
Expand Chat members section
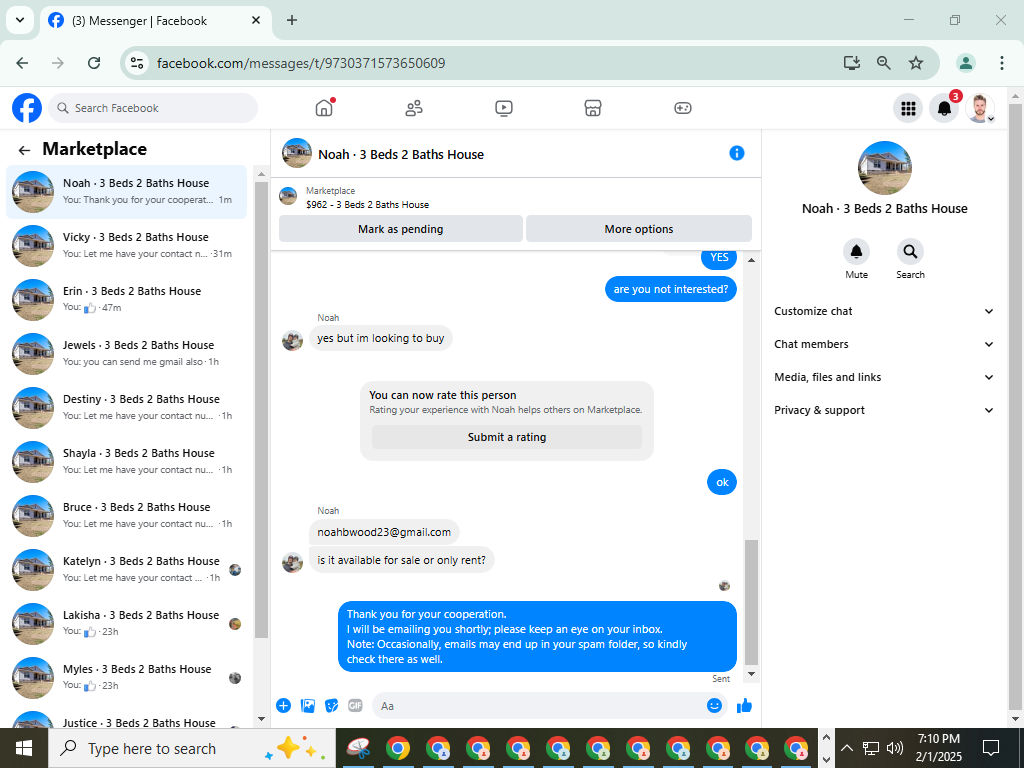884,344
